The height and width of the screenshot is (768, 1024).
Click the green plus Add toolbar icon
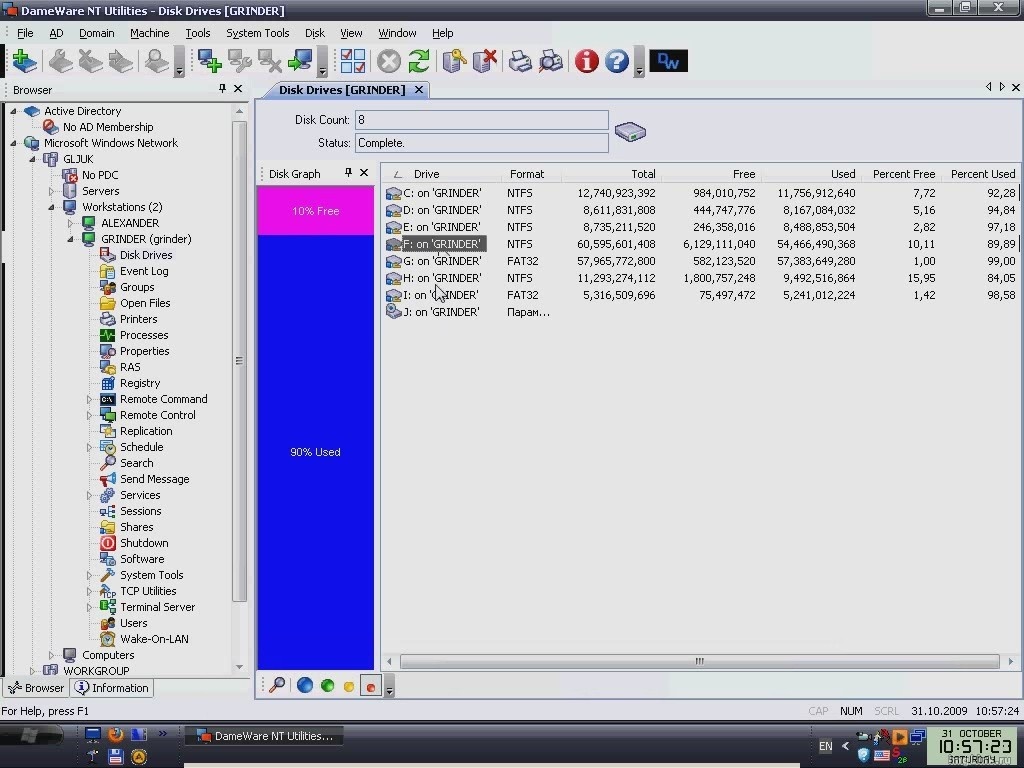pos(24,61)
